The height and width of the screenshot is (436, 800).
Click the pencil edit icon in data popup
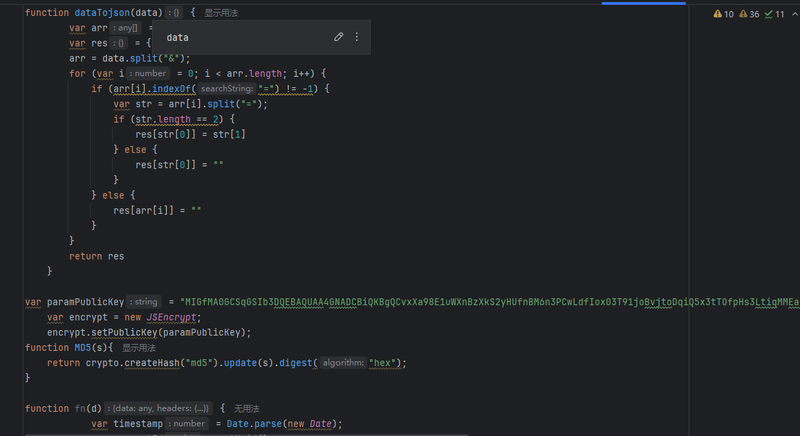click(x=339, y=37)
